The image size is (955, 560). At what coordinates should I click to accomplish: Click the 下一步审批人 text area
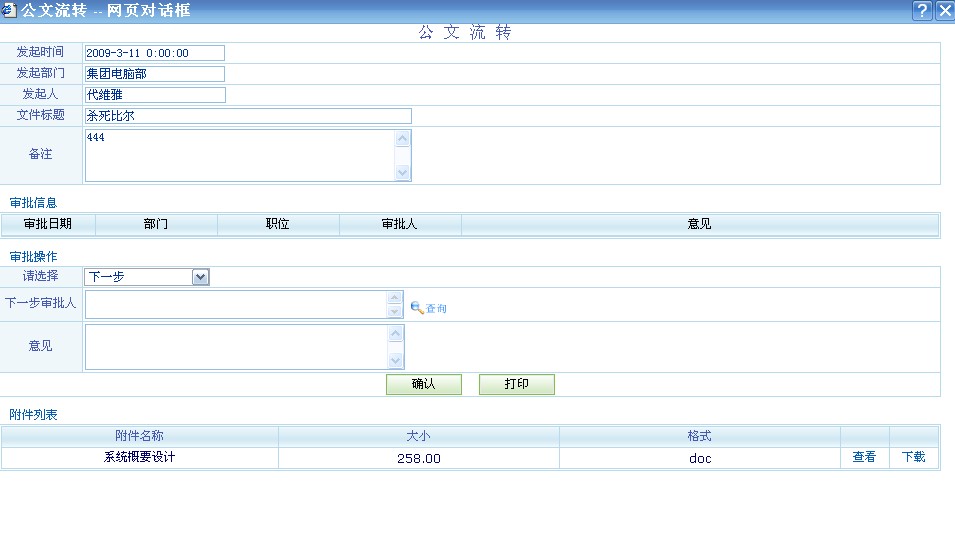click(x=236, y=305)
